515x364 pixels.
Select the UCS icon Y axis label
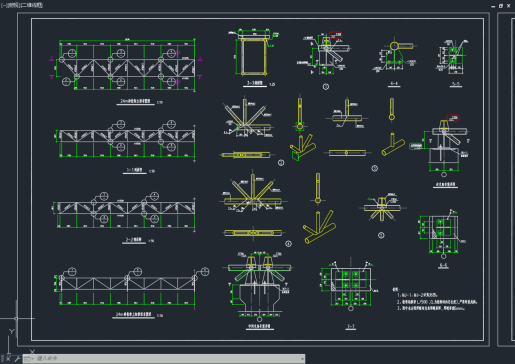11,331
